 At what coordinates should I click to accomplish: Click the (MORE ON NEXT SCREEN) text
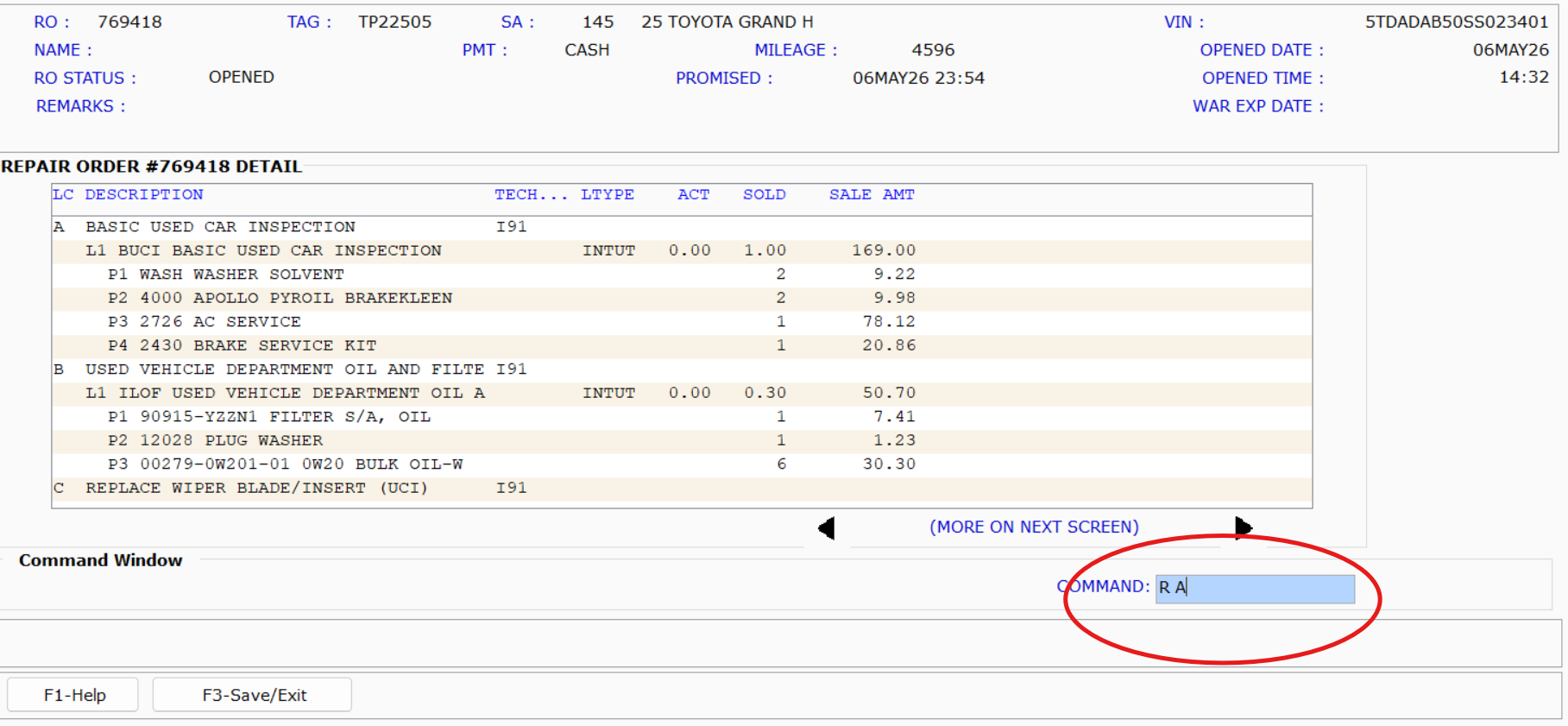1034,527
